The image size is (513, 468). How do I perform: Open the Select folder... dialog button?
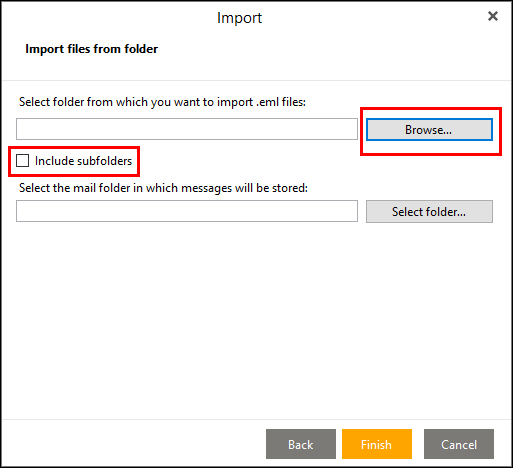point(429,212)
